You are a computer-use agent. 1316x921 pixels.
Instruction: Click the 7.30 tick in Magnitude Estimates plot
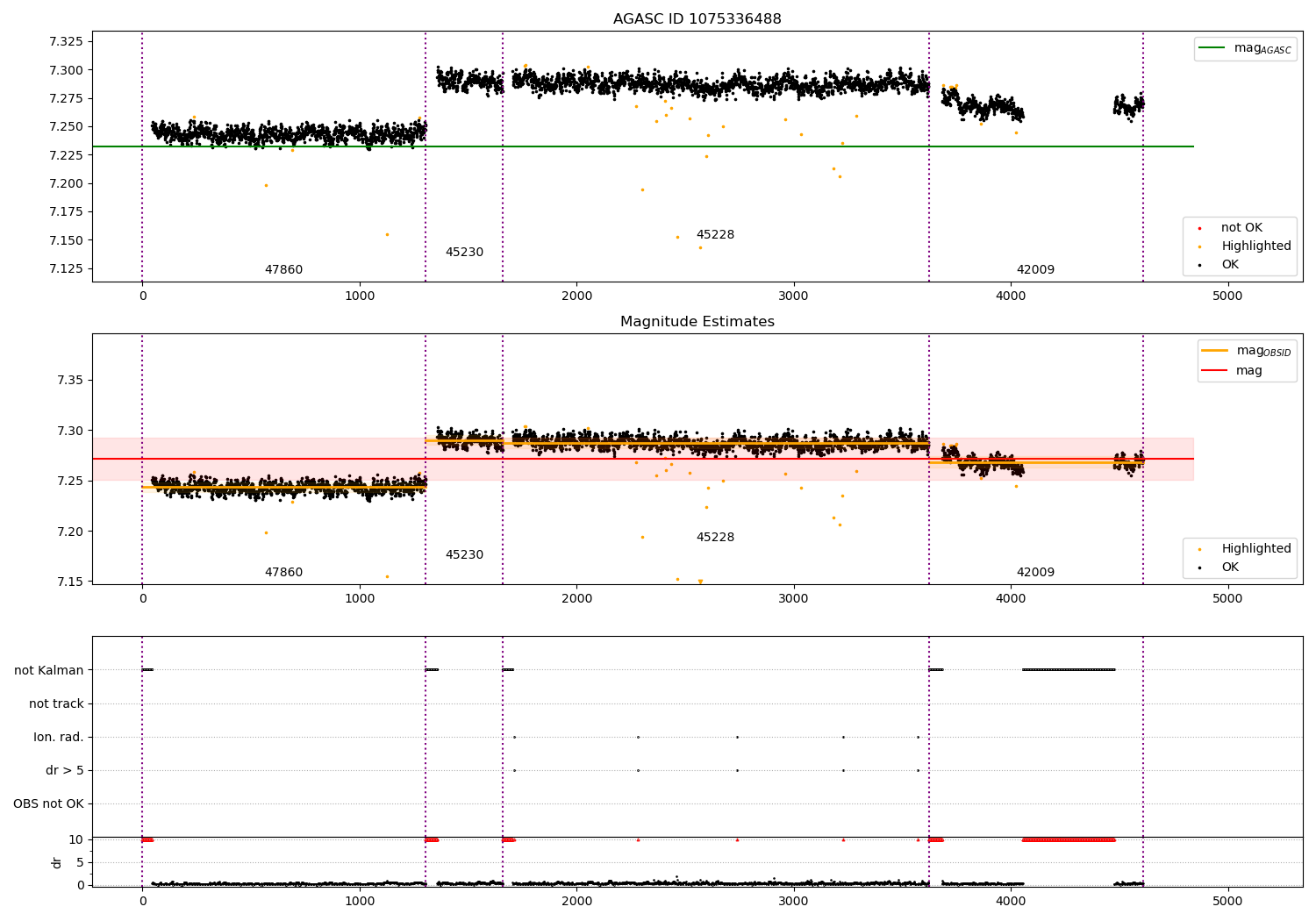tap(70, 431)
